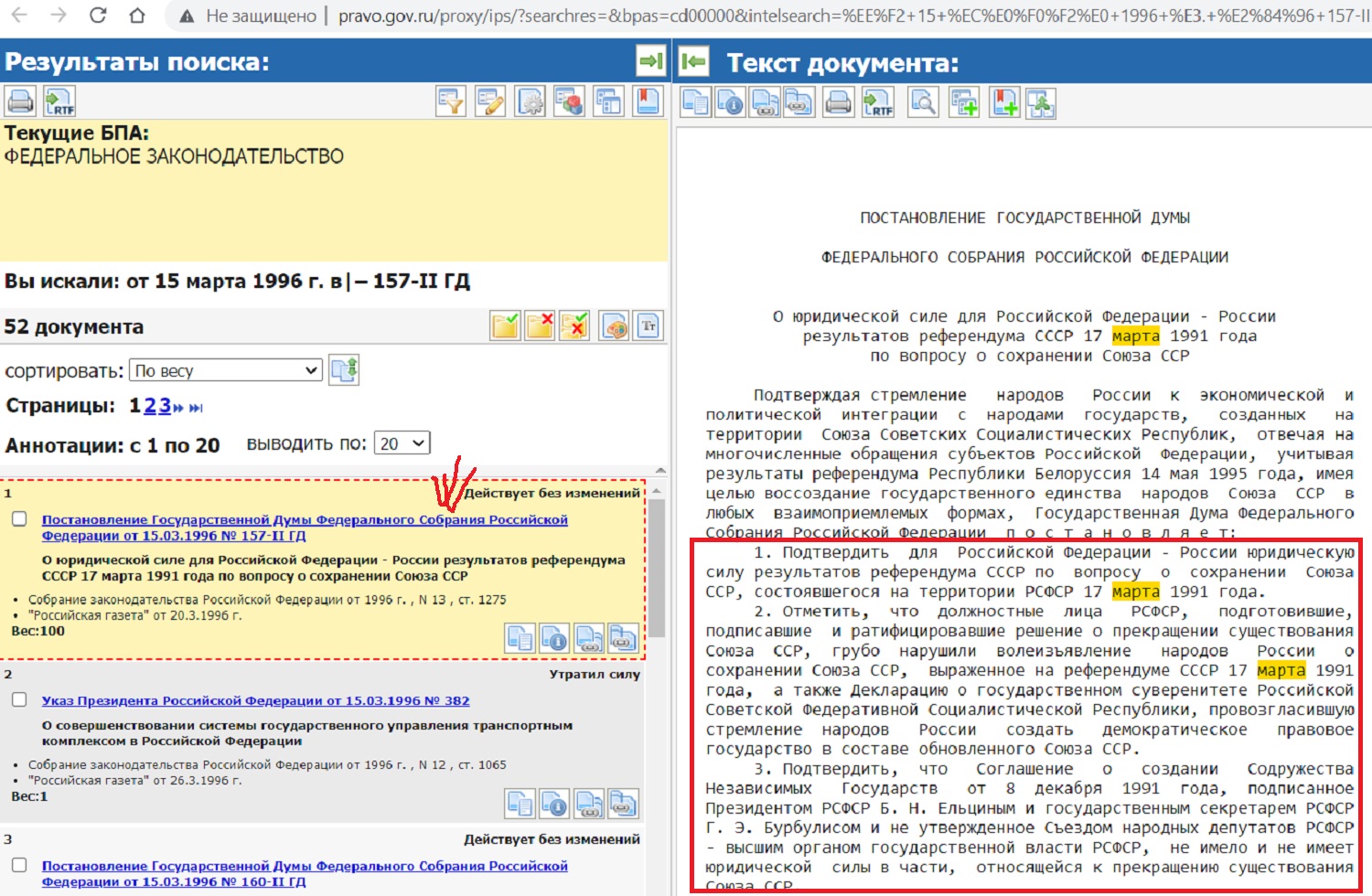The width and height of the screenshot is (1372, 896).
Task: Check the box for Указ № 382
Action: [19, 699]
